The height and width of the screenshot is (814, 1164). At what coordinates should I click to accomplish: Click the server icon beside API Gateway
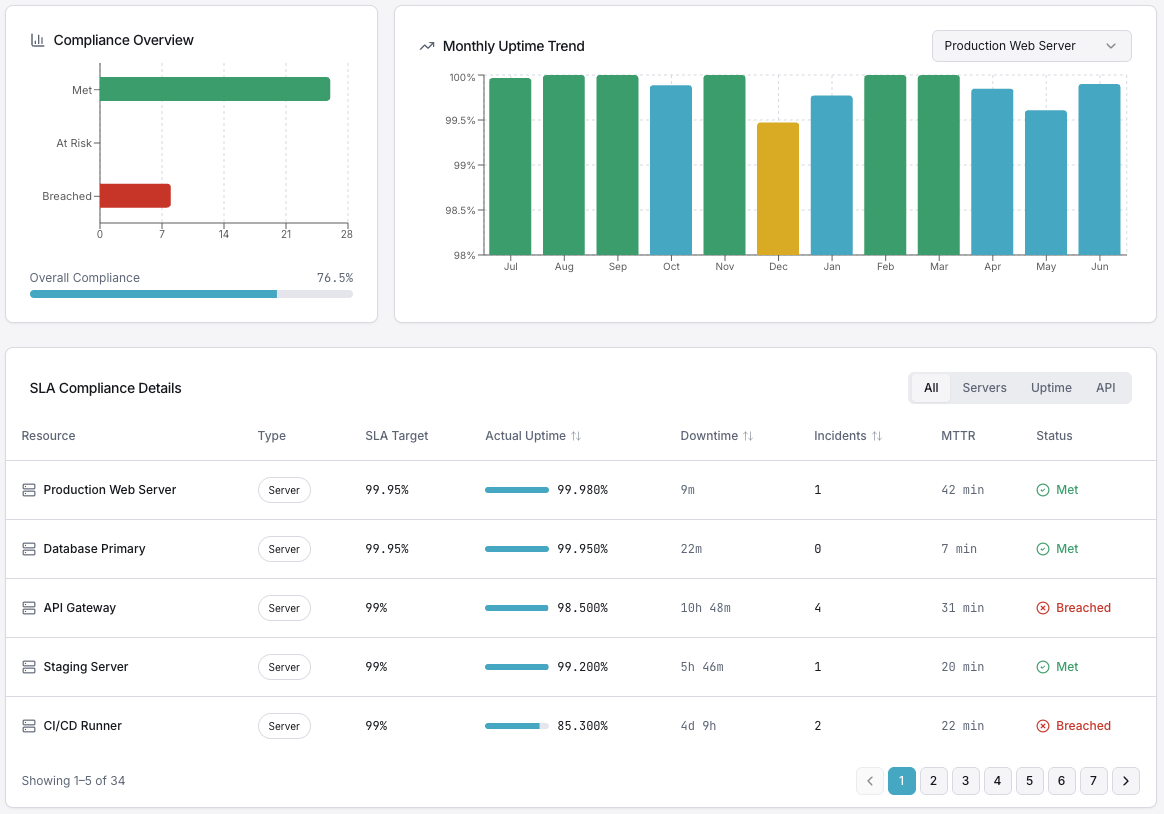pos(29,608)
